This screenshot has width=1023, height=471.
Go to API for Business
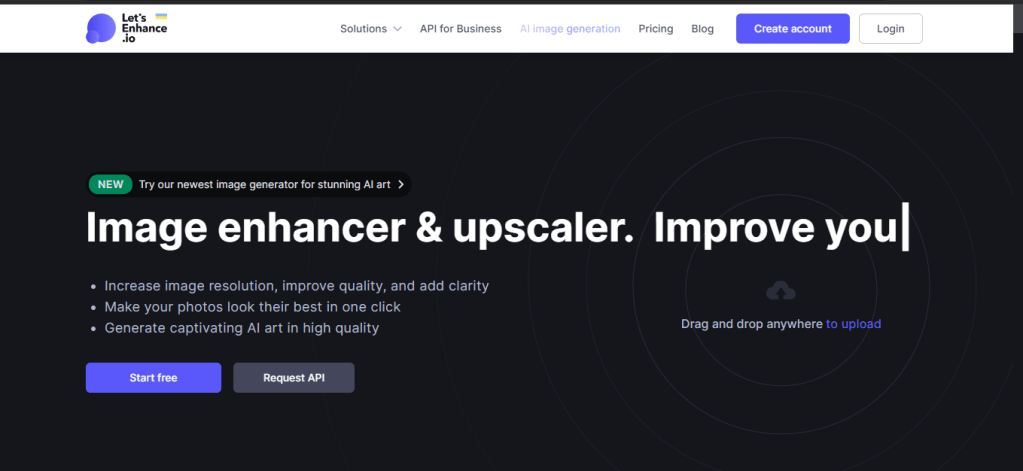pos(460,29)
